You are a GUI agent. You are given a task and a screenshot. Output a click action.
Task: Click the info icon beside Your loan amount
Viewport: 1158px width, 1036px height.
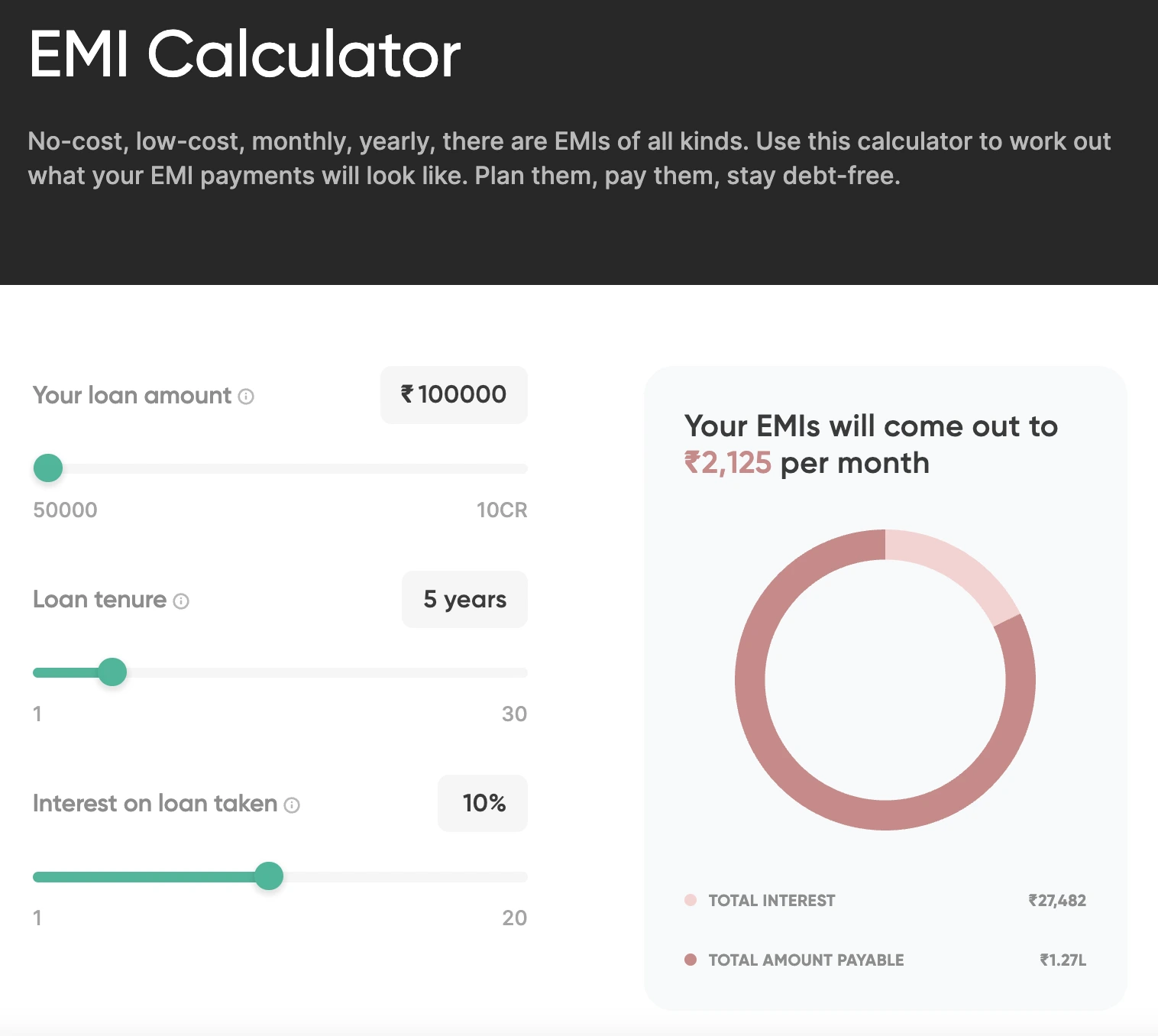click(246, 397)
